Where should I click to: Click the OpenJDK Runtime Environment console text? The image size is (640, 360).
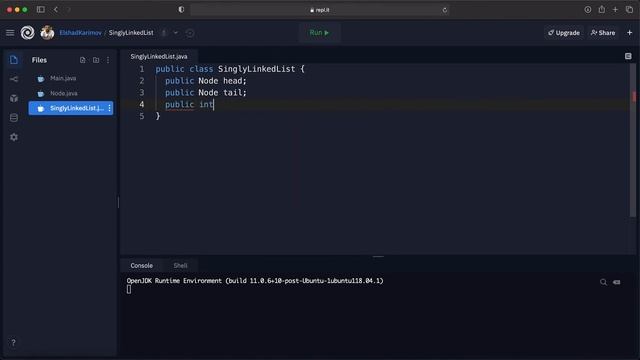pos(255,281)
